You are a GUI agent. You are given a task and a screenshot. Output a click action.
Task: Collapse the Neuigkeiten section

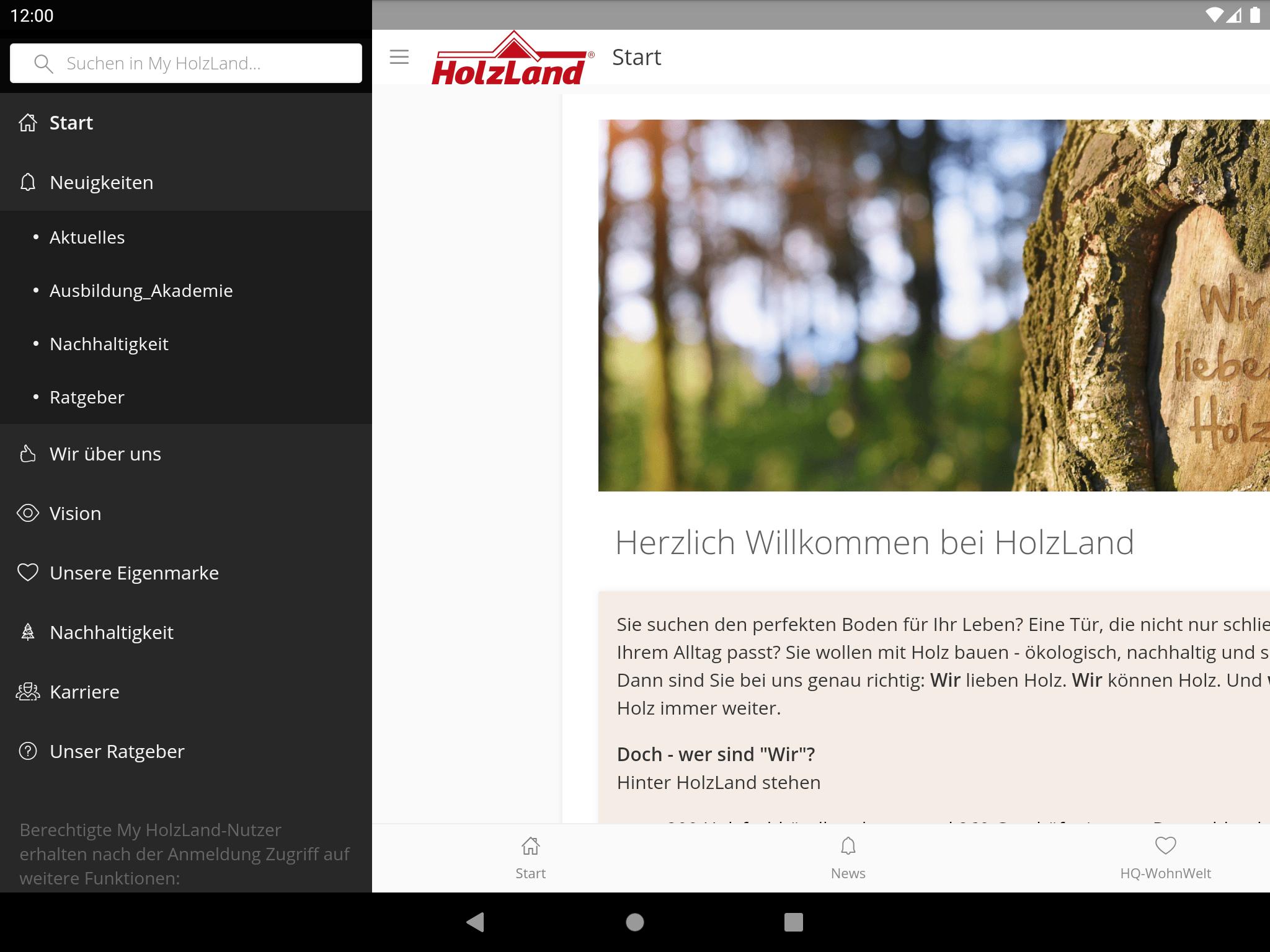point(186,182)
